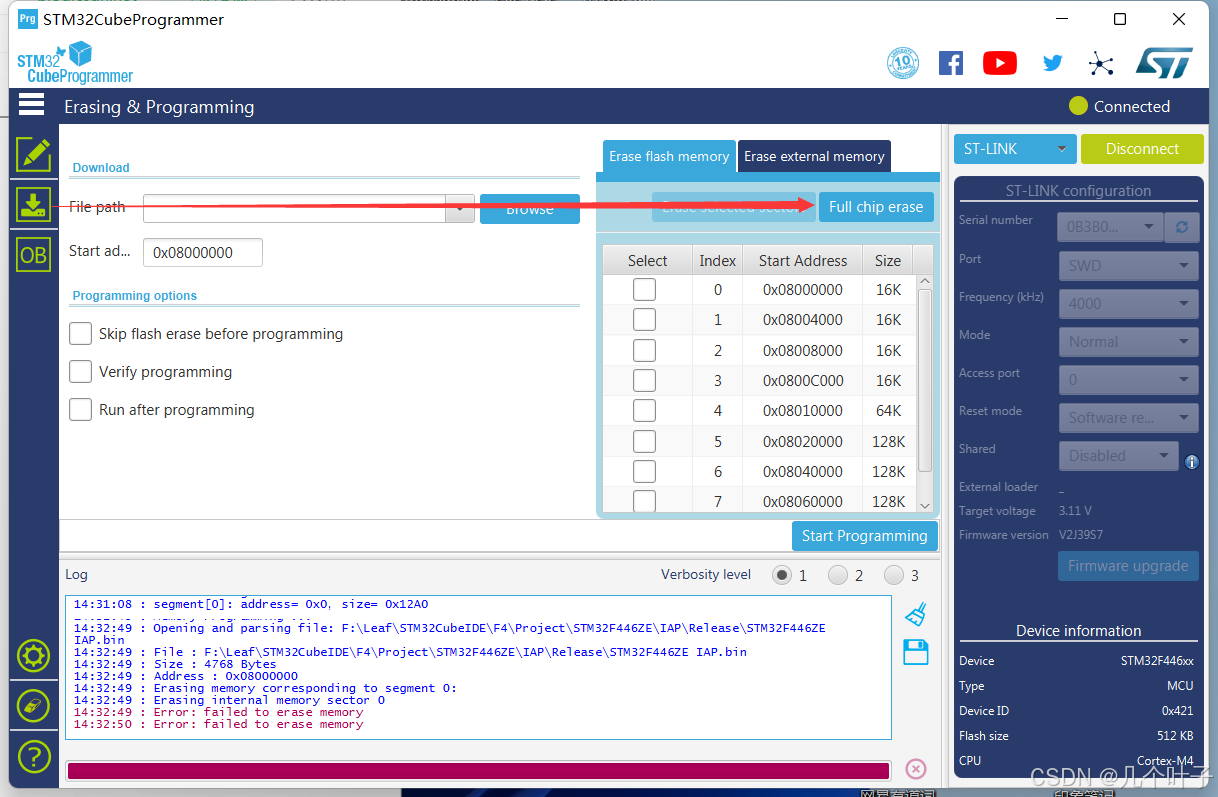Select sector 3 at 0x0800C000
1218x797 pixels.
645,381
